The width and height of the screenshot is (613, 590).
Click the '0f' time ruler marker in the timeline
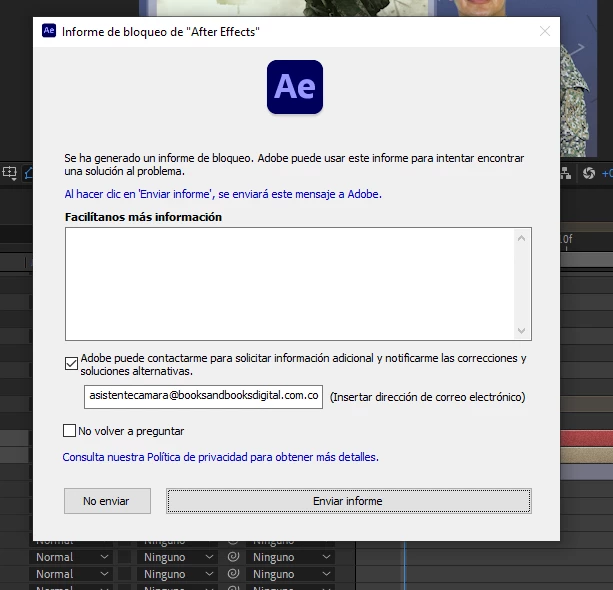[567, 239]
